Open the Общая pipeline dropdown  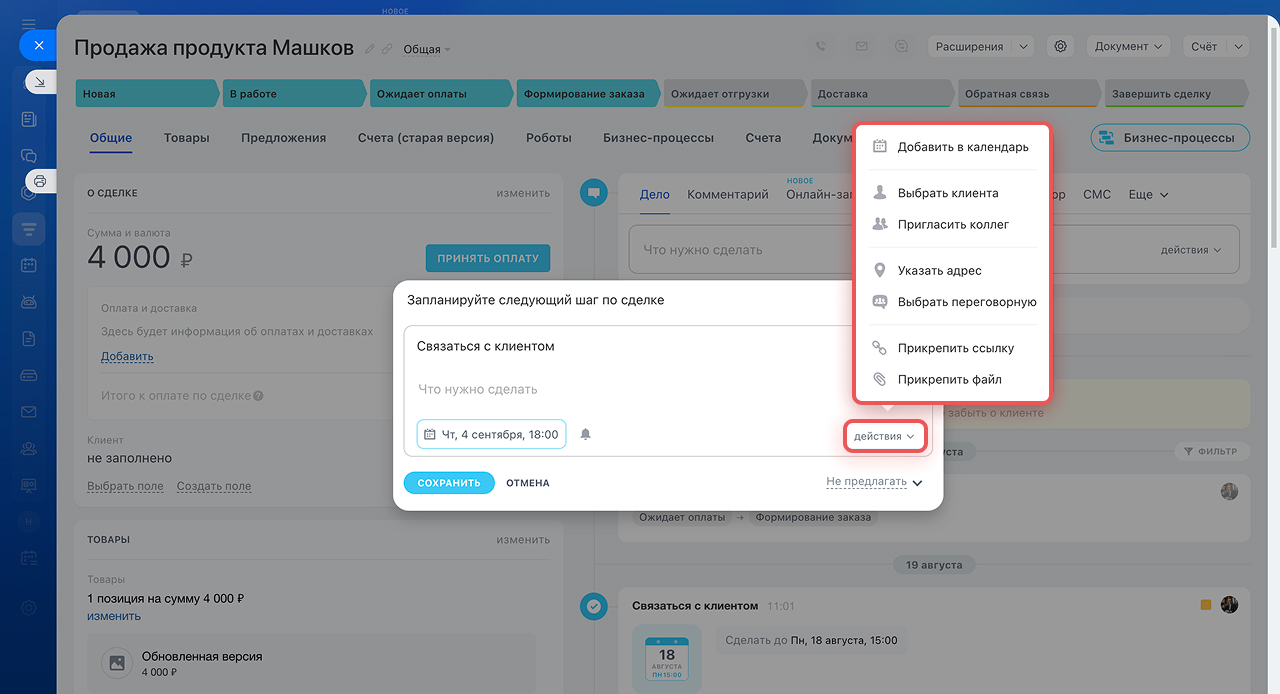(427, 49)
